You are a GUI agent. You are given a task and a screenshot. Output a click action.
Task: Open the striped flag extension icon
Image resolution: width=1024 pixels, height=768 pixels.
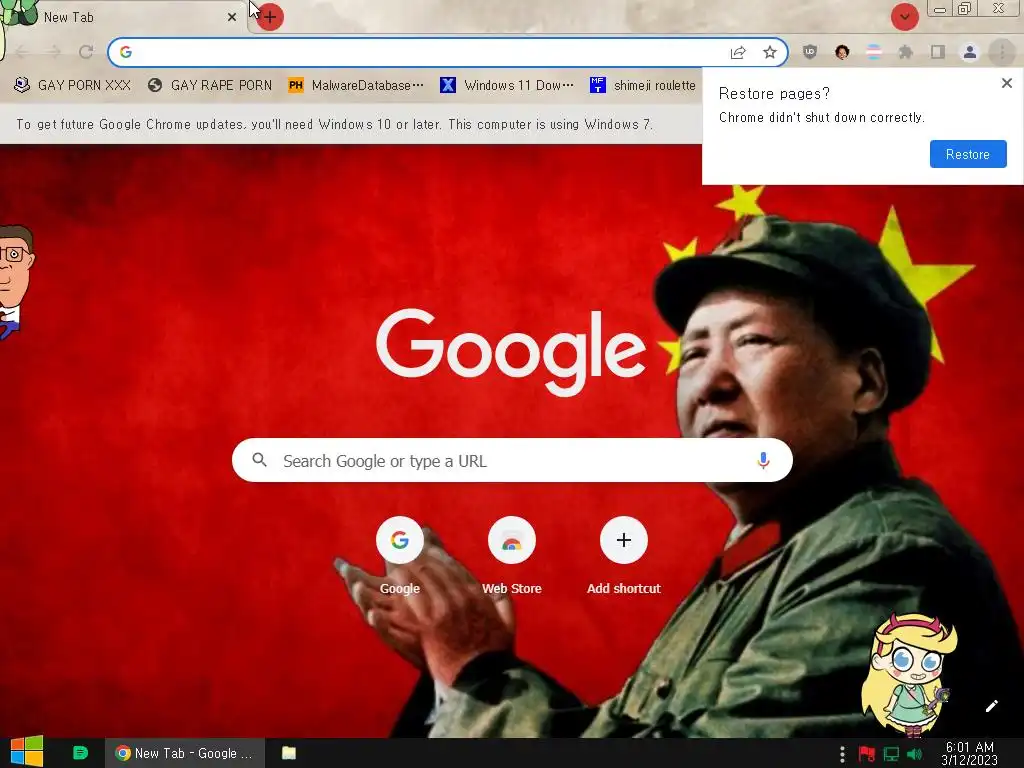tap(874, 52)
